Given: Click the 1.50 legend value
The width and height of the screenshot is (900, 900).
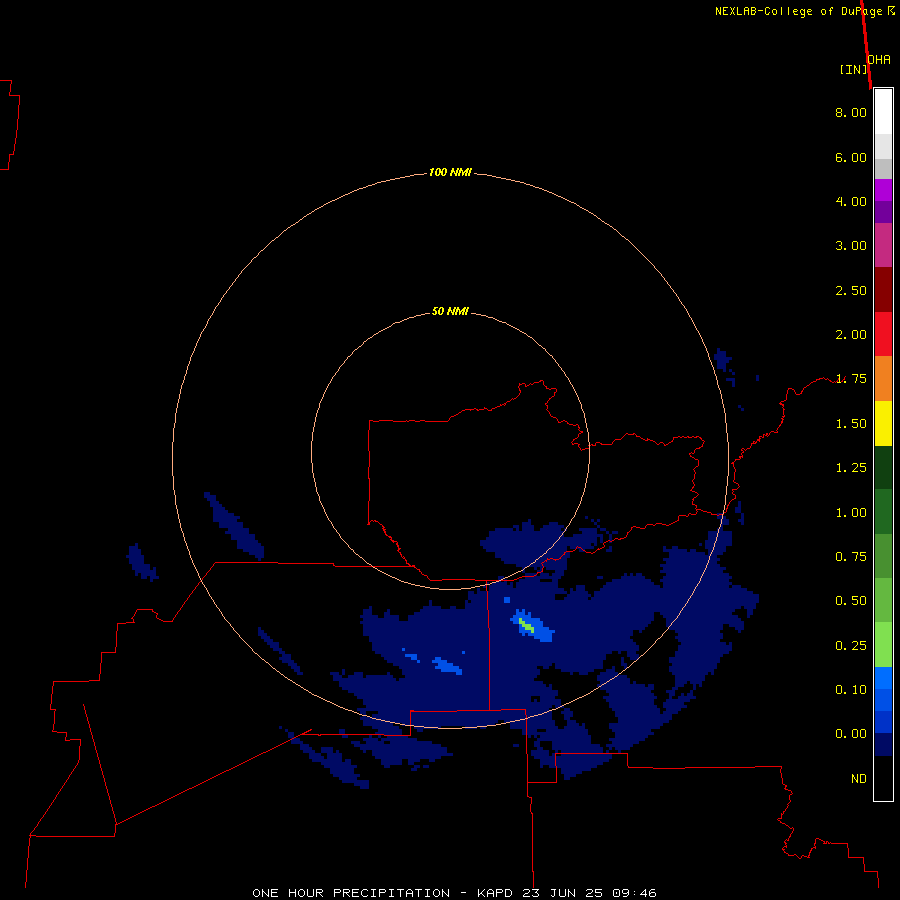Looking at the screenshot, I should [851, 424].
